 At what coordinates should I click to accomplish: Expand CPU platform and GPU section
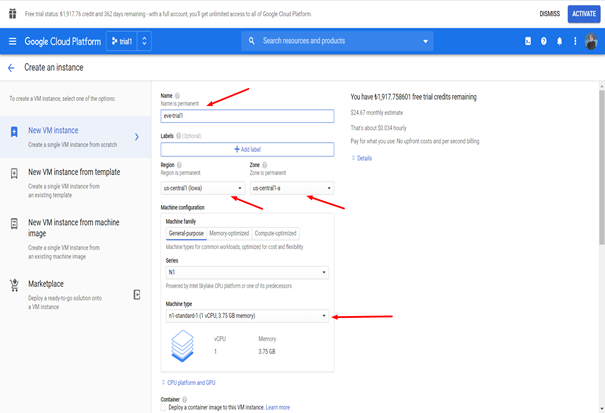188,383
